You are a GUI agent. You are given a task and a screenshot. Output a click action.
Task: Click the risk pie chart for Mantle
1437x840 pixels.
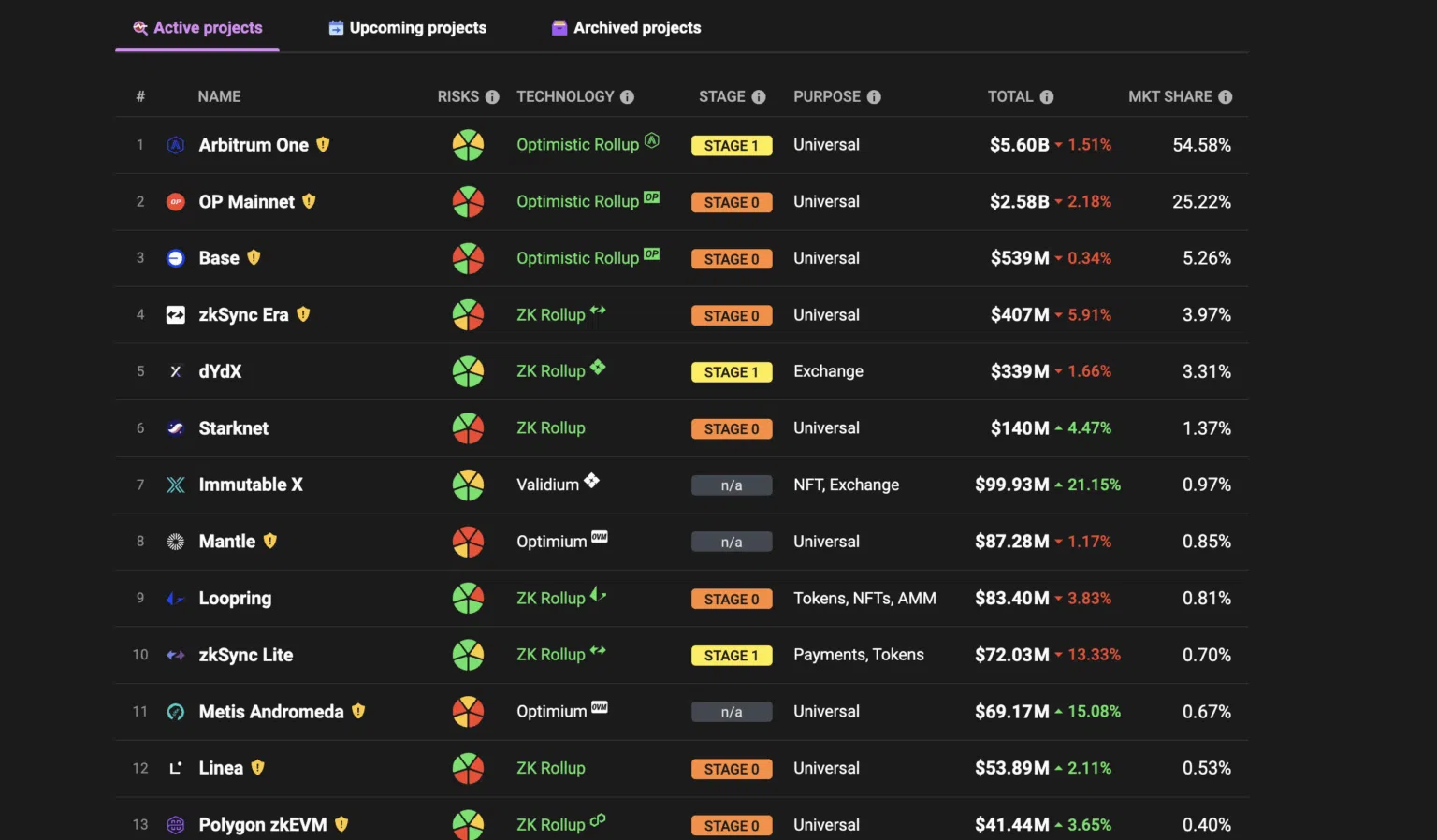pyautogui.click(x=468, y=542)
